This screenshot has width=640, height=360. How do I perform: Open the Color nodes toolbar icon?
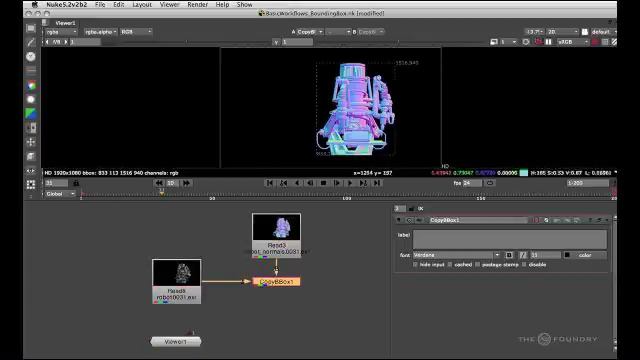[x=31, y=85]
